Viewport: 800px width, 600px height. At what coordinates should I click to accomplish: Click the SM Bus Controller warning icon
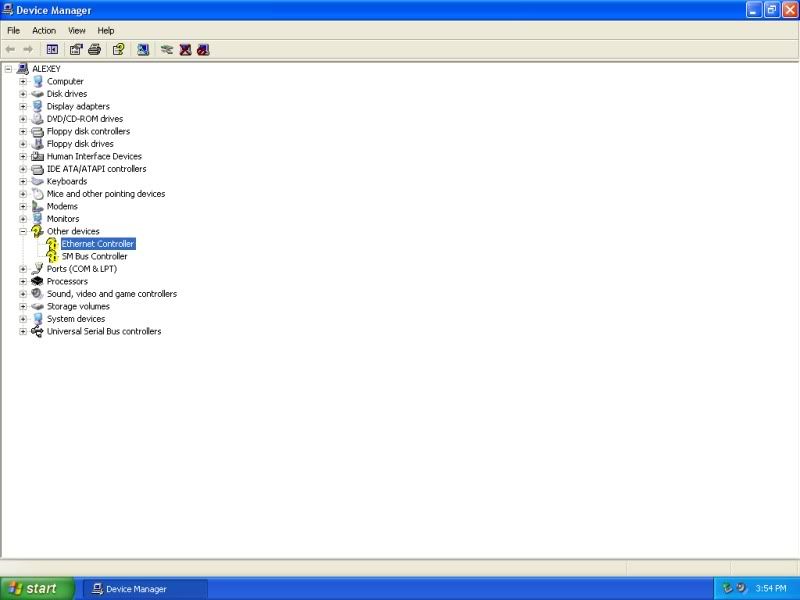(x=52, y=256)
